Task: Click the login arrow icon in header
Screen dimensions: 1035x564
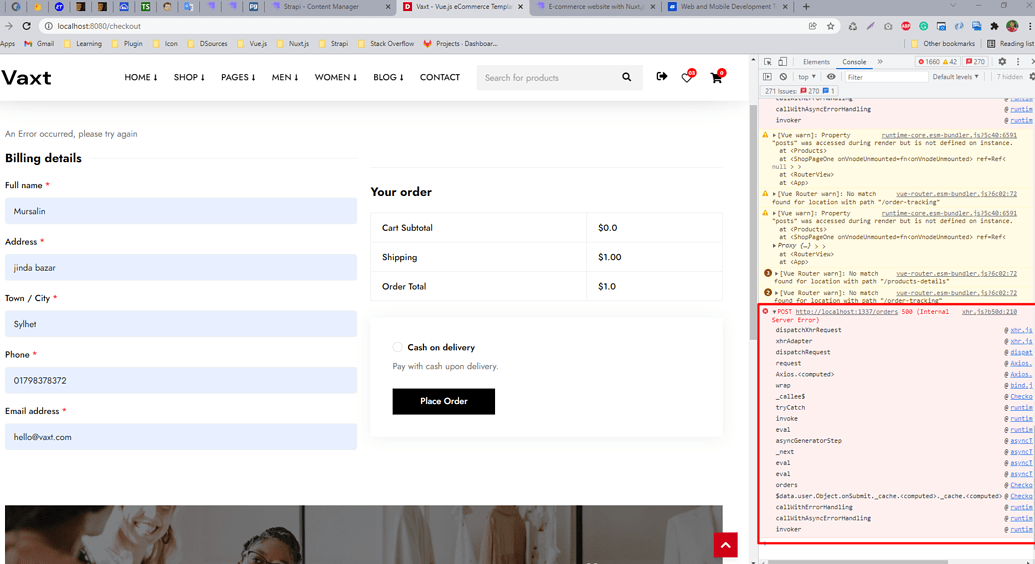Action: [x=661, y=76]
